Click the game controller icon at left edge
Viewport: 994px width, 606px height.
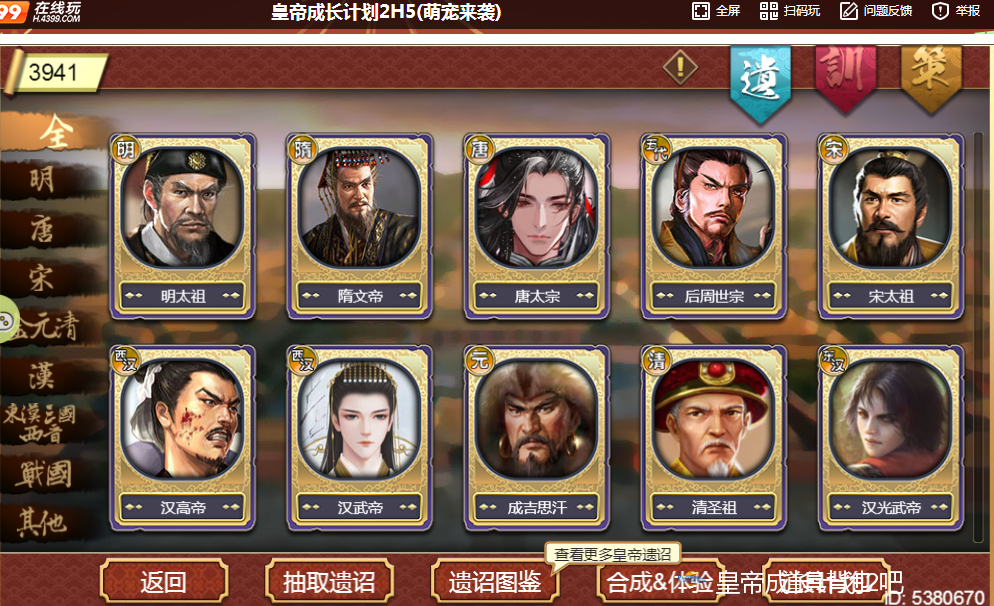click(8, 320)
